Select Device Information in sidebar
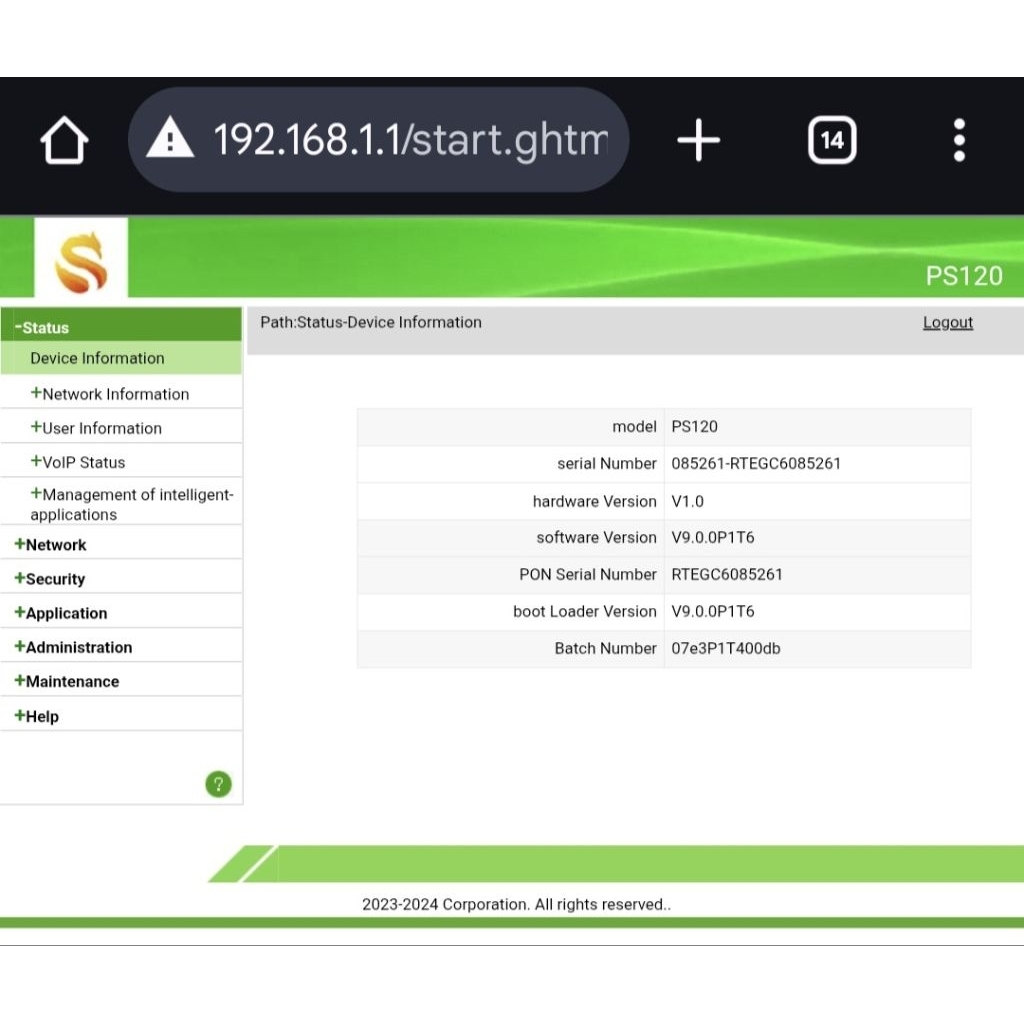This screenshot has width=1024, height=1024. (x=97, y=358)
